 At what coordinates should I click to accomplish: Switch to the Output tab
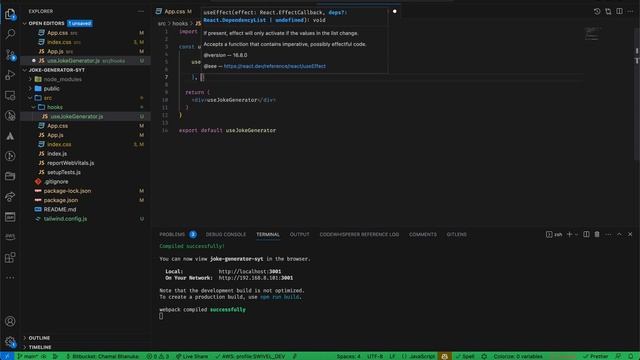click(x=299, y=234)
